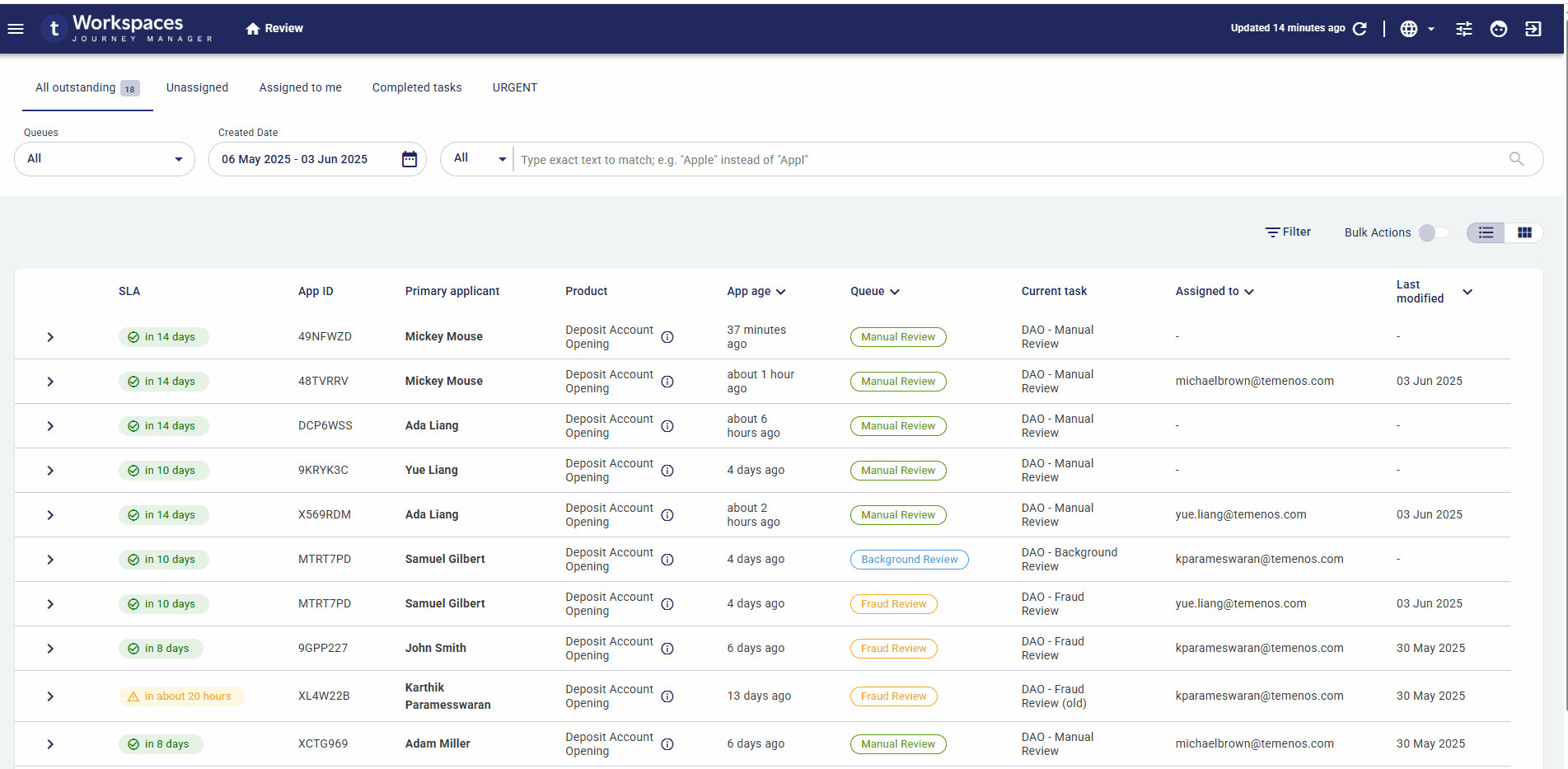Open the hamburger navigation menu

pos(16,29)
